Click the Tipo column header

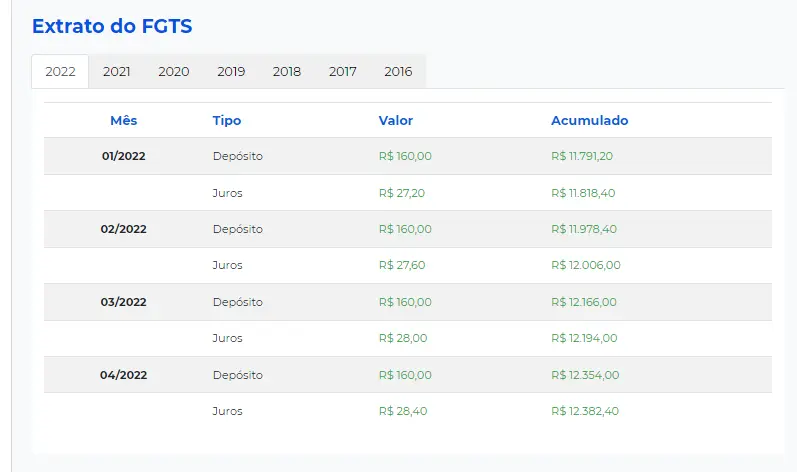coord(227,121)
